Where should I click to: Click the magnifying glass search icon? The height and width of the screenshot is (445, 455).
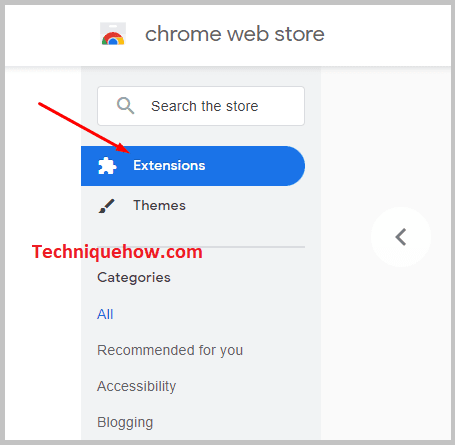[x=125, y=106]
